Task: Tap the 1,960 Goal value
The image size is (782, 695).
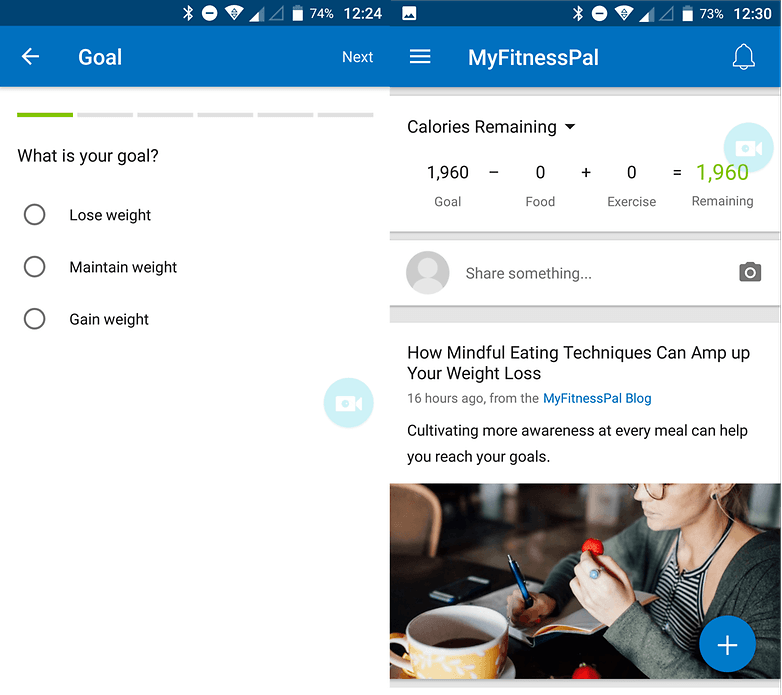Action: (x=447, y=173)
